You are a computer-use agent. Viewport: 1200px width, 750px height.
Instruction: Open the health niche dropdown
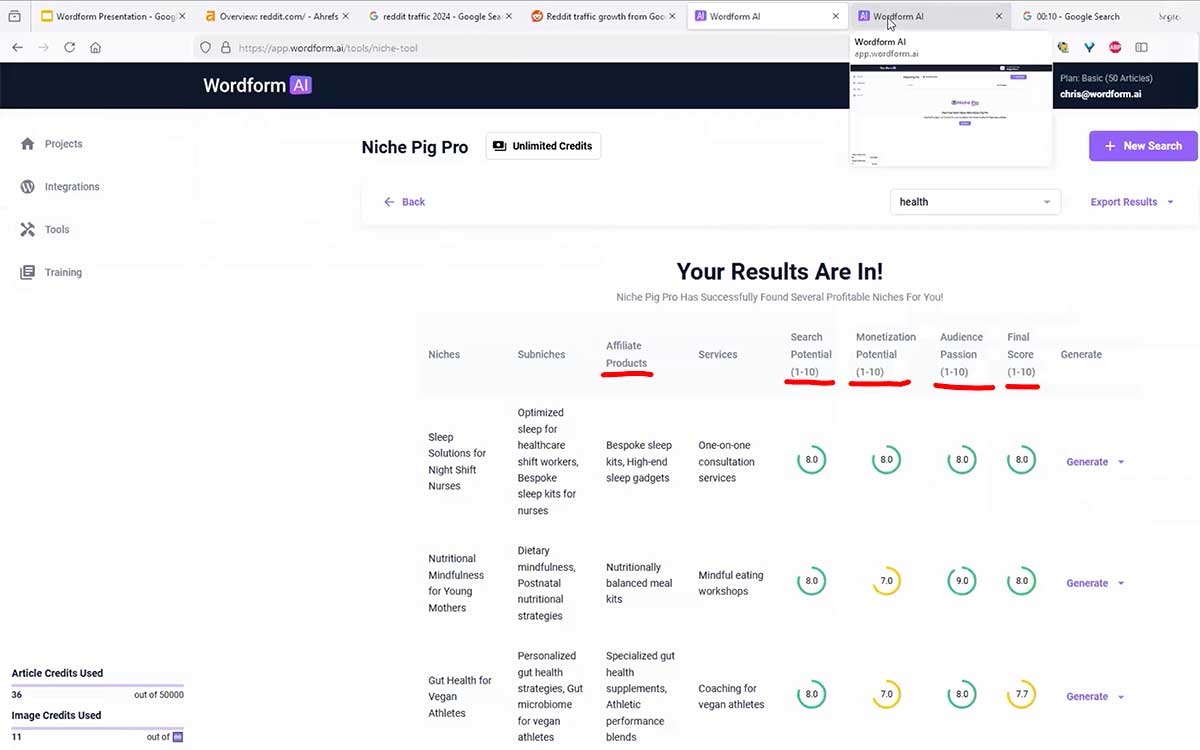click(975, 201)
